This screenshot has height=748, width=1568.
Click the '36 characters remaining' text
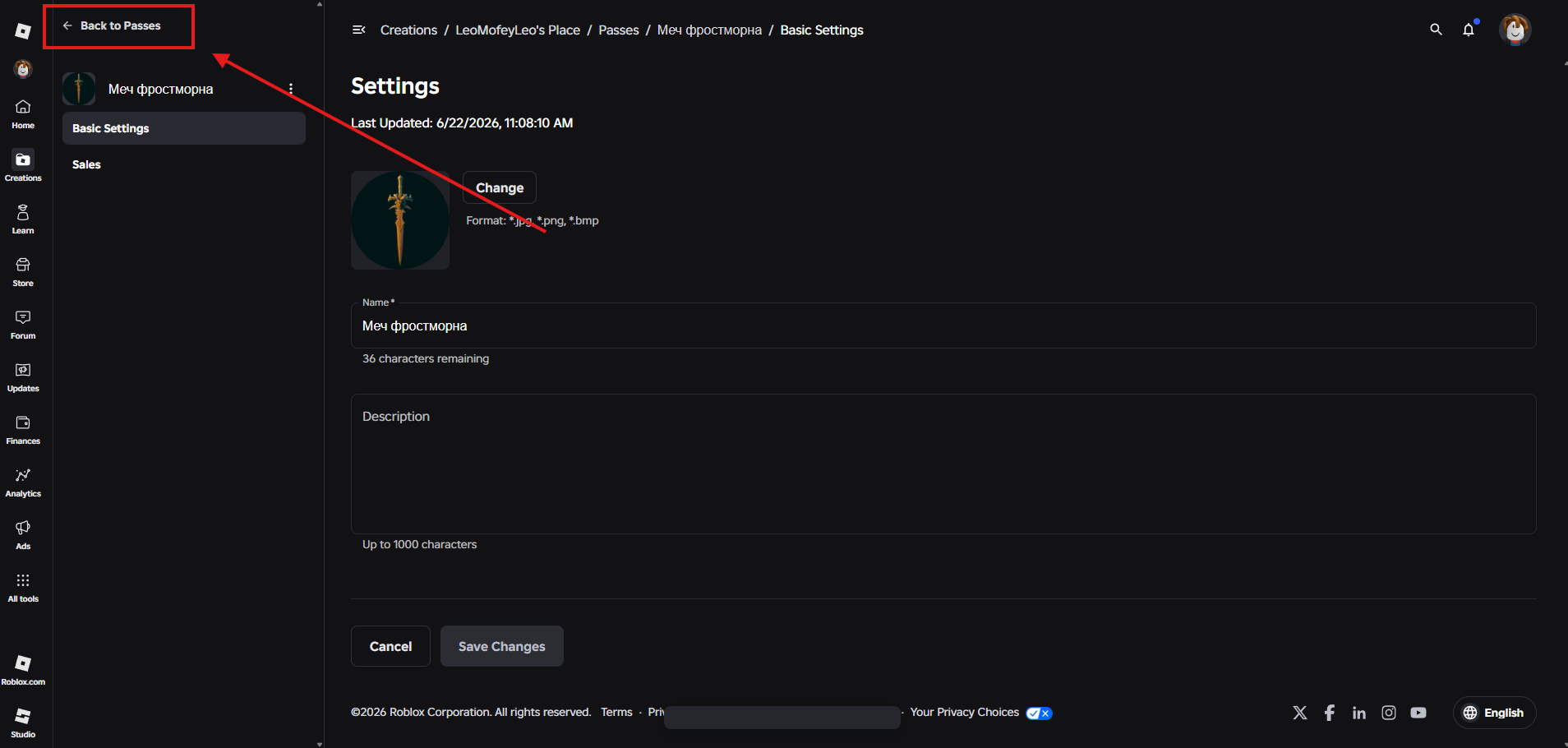pyautogui.click(x=426, y=358)
